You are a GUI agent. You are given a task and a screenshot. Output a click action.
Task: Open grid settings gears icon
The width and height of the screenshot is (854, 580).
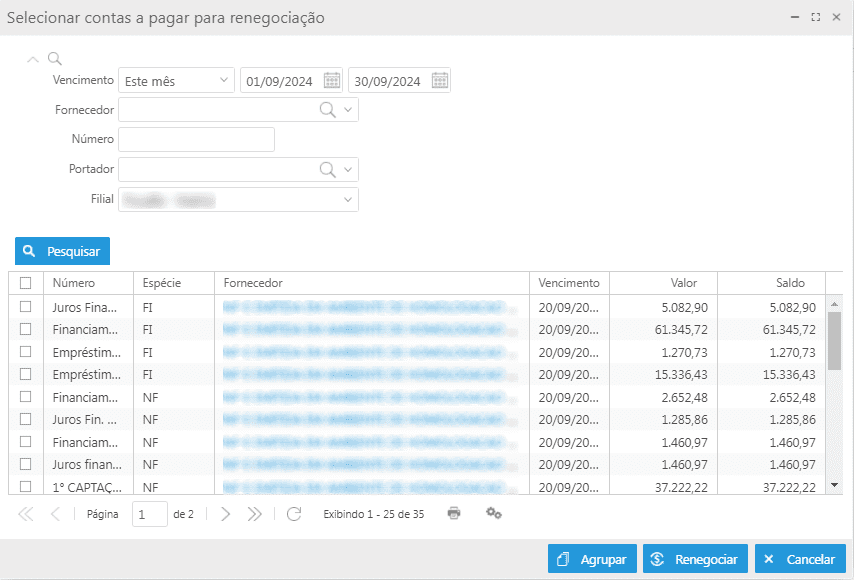click(493, 513)
